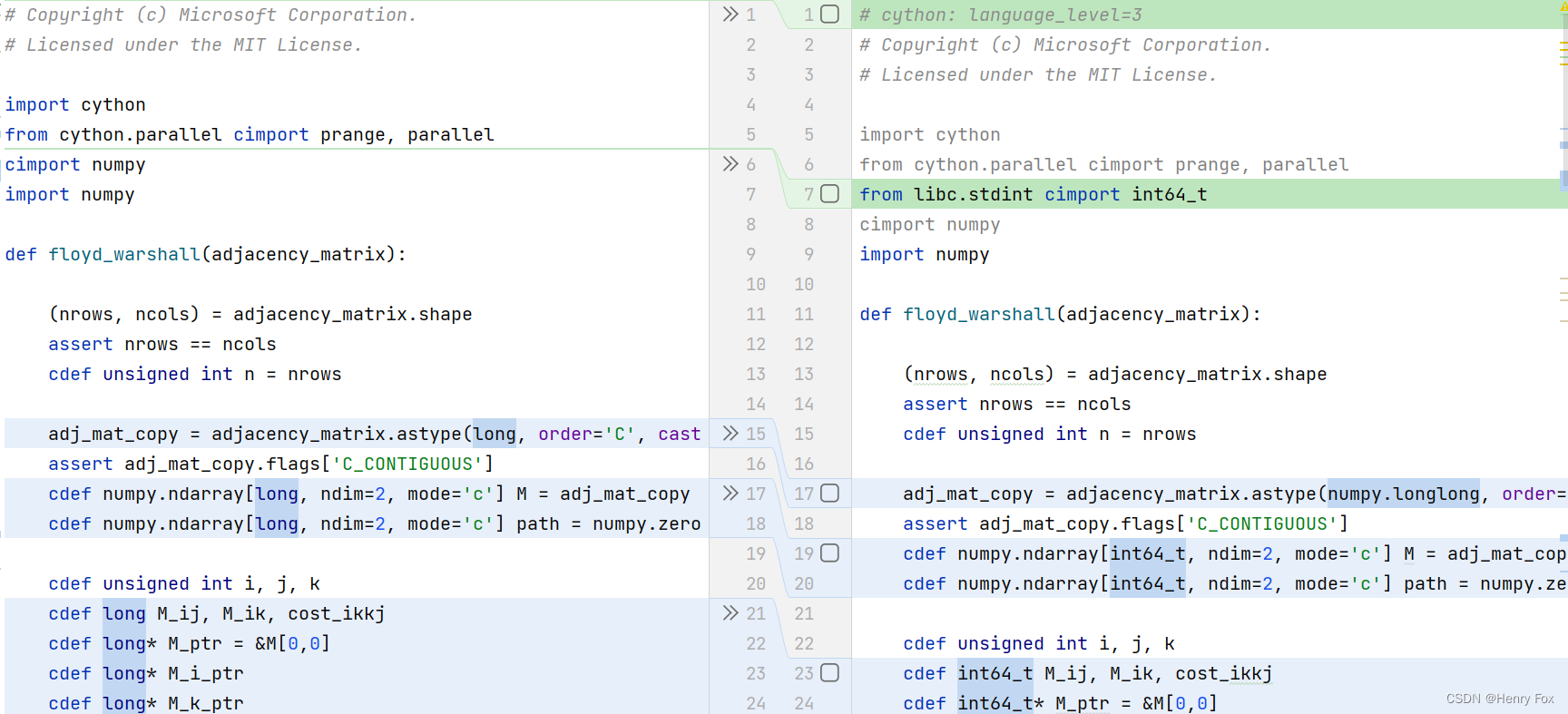Apply the change arrow at left line 17

730,493
